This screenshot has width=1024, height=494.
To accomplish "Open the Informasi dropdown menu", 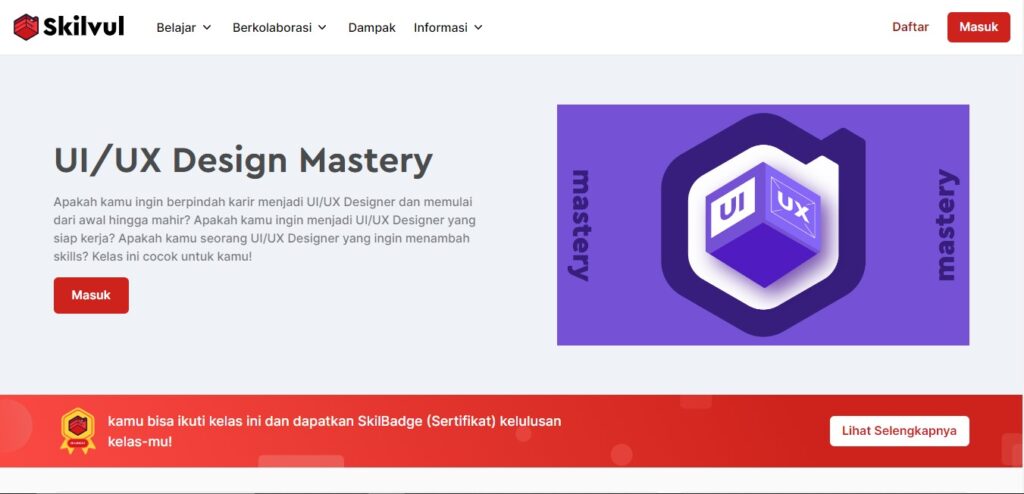I will [448, 27].
